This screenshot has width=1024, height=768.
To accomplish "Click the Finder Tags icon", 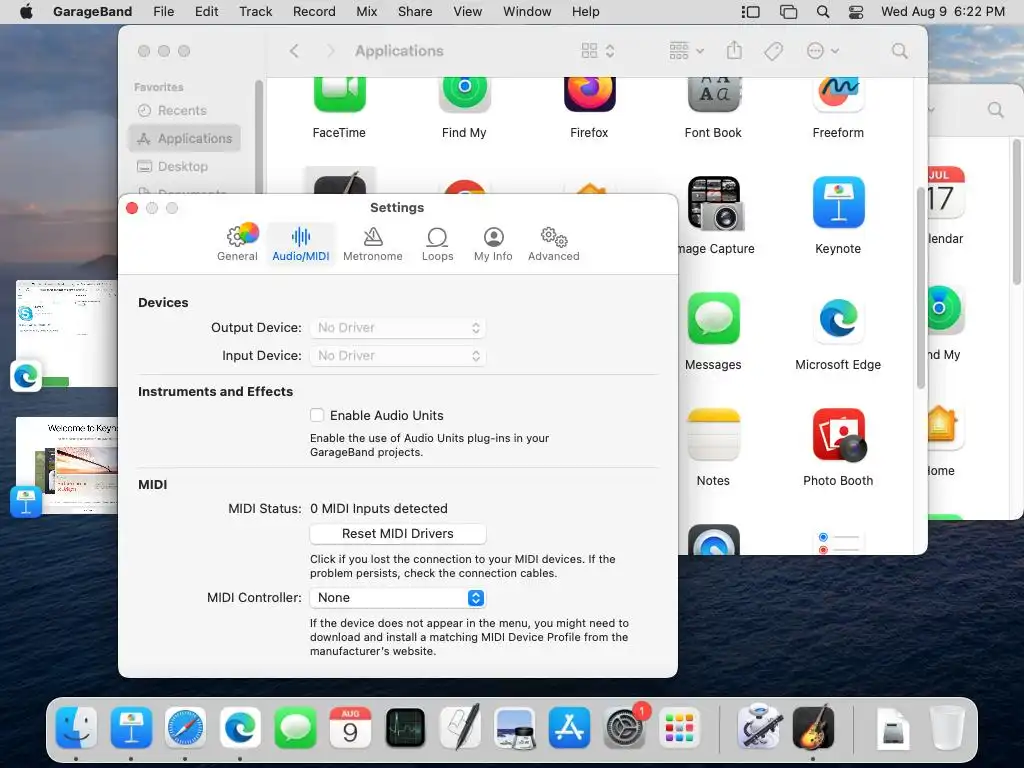I will pyautogui.click(x=774, y=51).
